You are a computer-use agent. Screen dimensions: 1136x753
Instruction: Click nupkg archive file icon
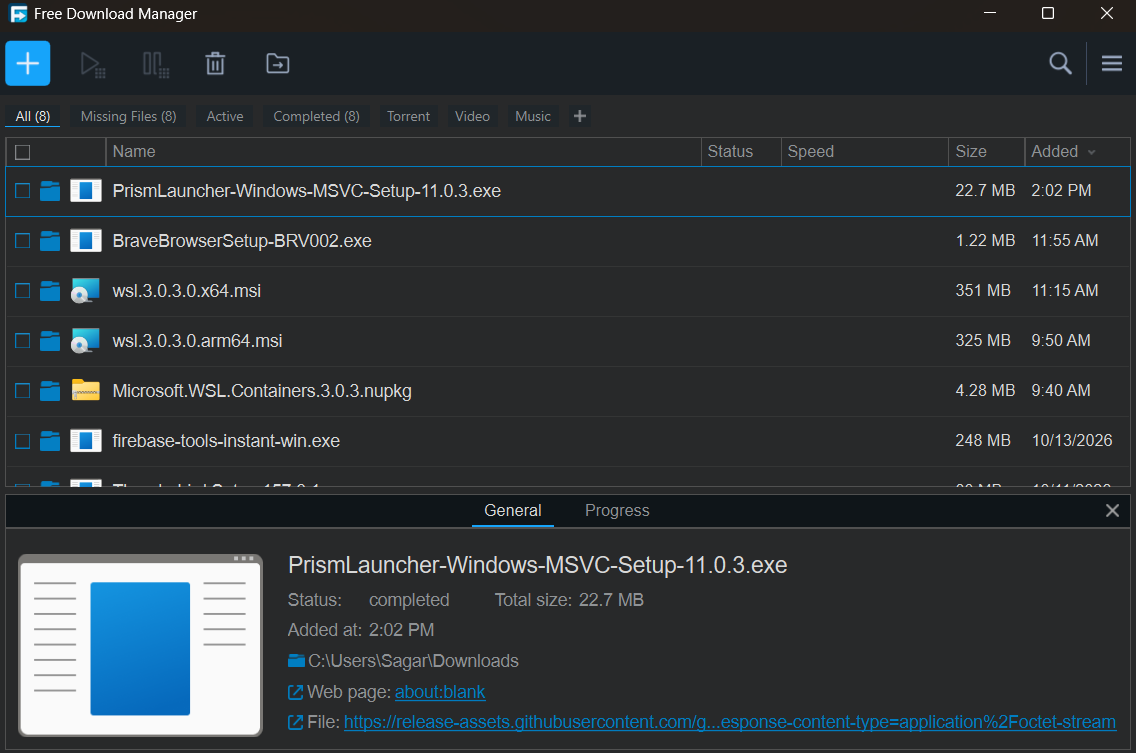click(85, 390)
